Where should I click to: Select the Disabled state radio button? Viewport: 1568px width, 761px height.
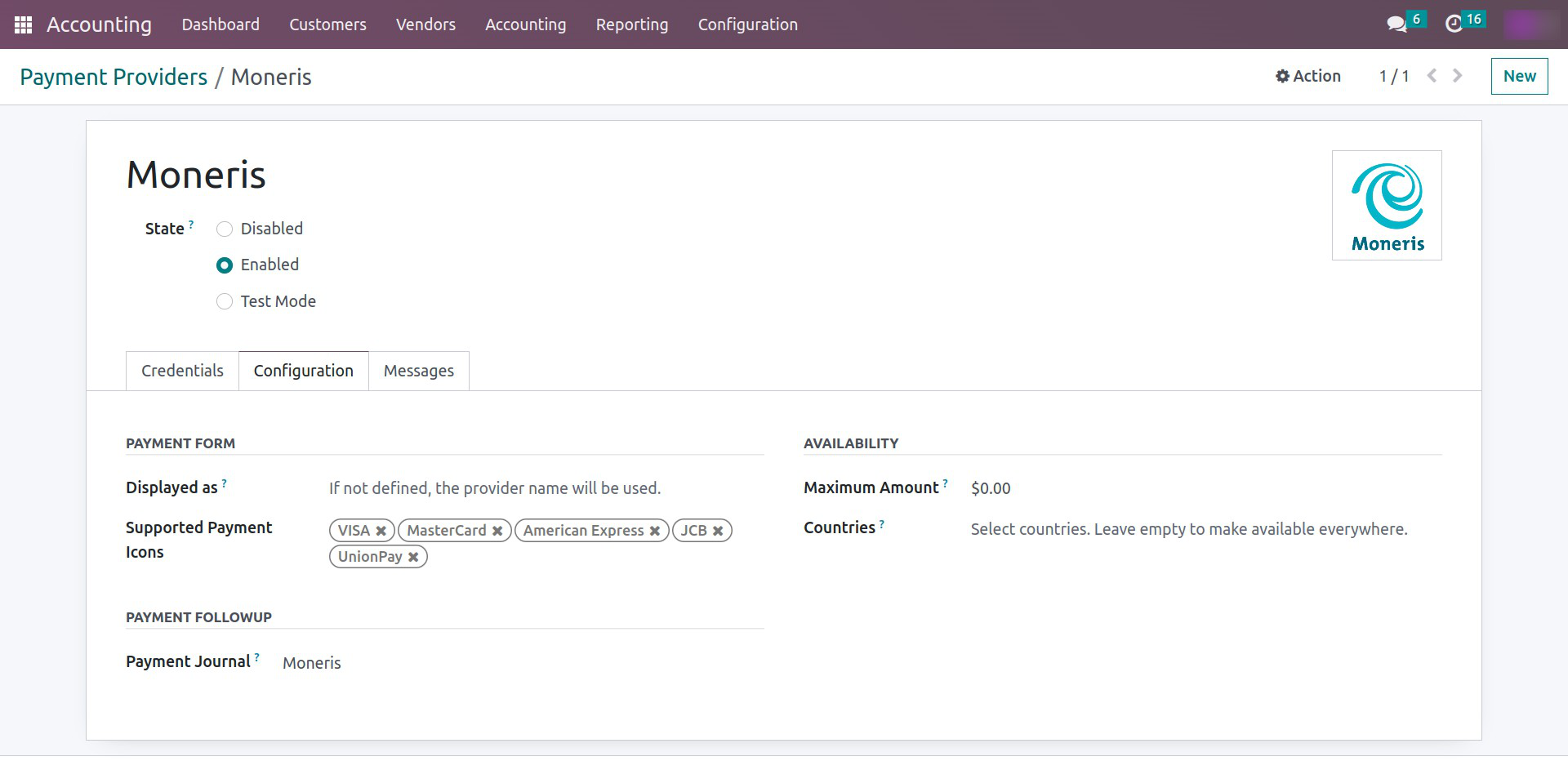click(x=225, y=229)
